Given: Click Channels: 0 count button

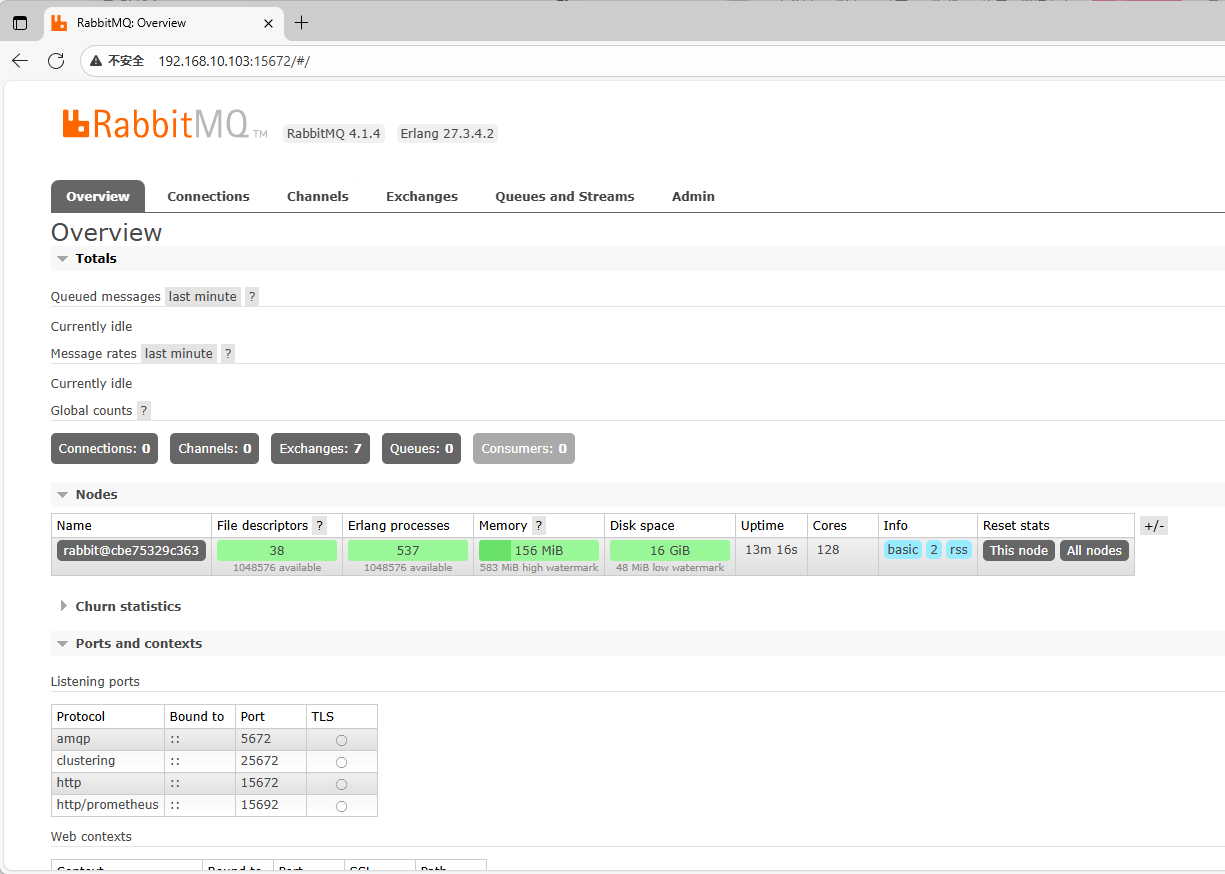Looking at the screenshot, I should point(215,449).
